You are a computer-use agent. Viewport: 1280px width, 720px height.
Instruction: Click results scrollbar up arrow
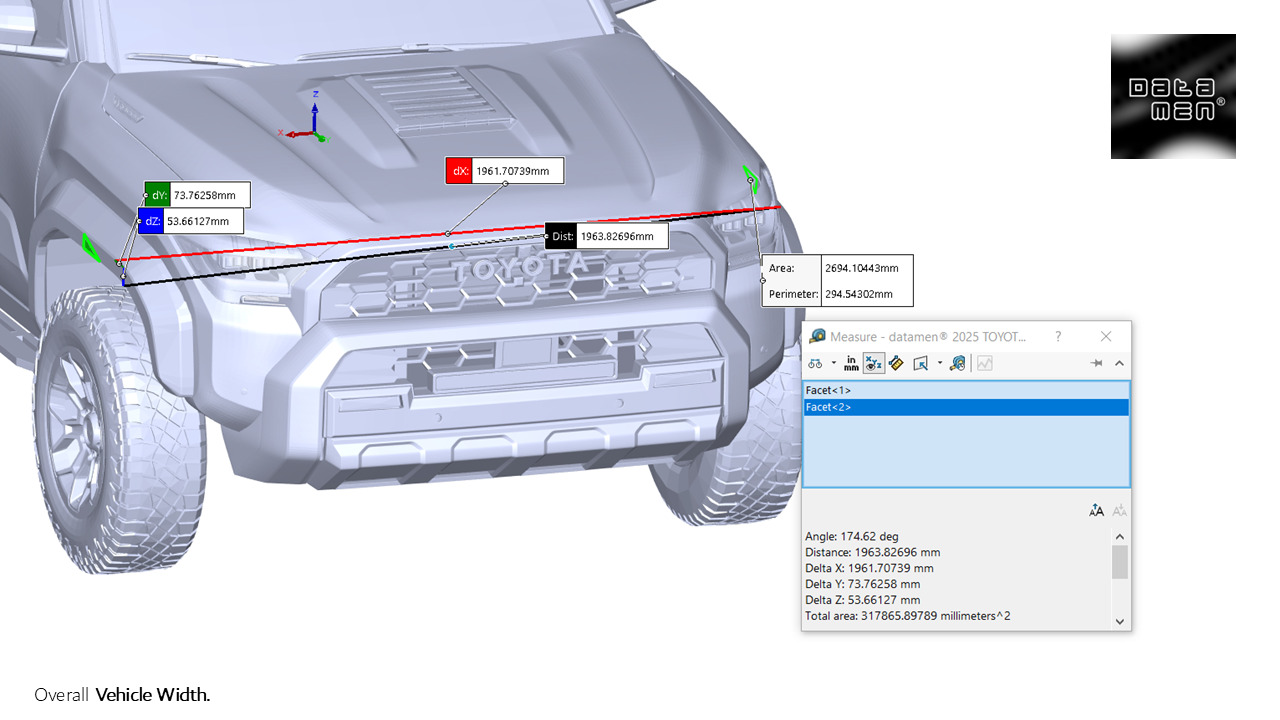[x=1120, y=536]
